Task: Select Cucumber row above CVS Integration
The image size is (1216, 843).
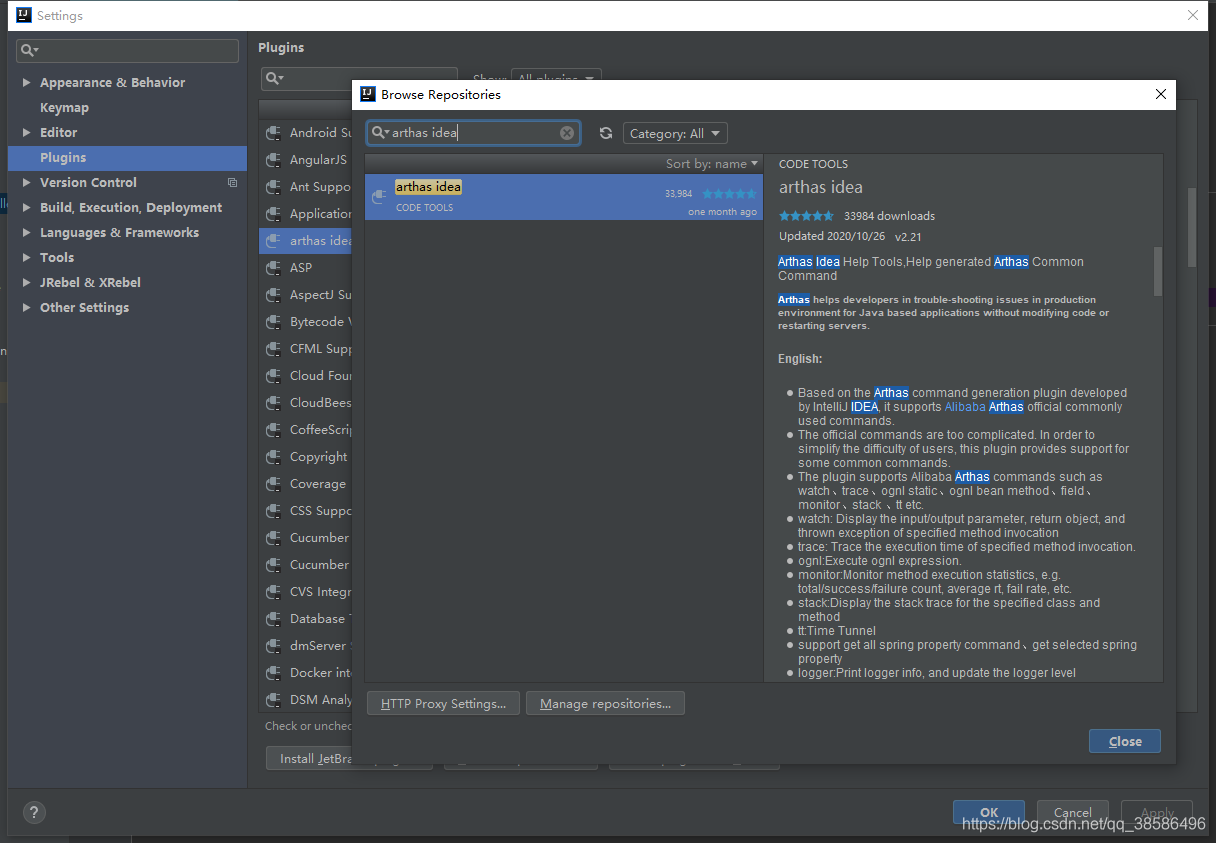Action: click(306, 565)
